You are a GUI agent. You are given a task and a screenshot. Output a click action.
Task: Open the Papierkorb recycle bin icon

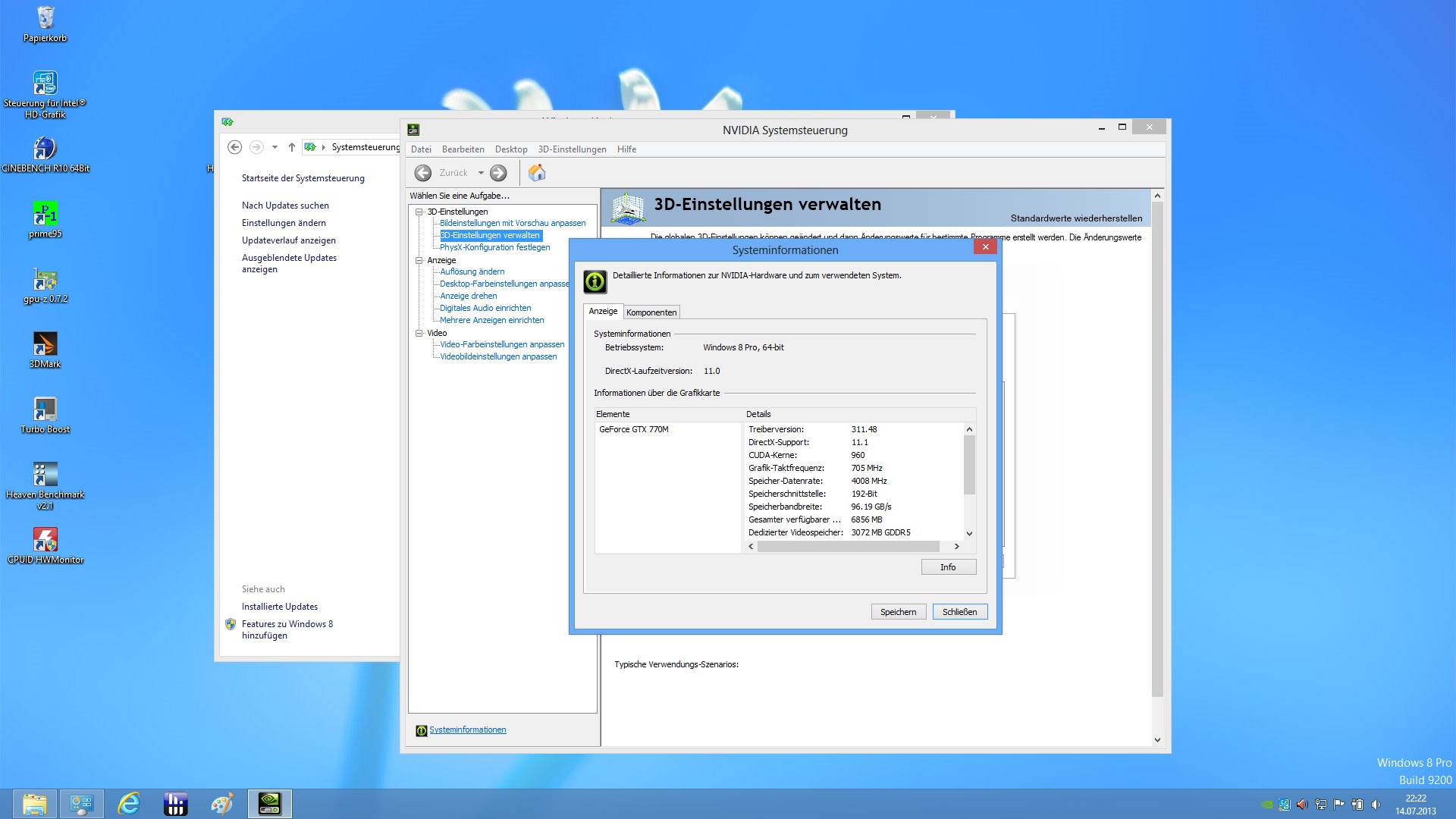point(45,24)
